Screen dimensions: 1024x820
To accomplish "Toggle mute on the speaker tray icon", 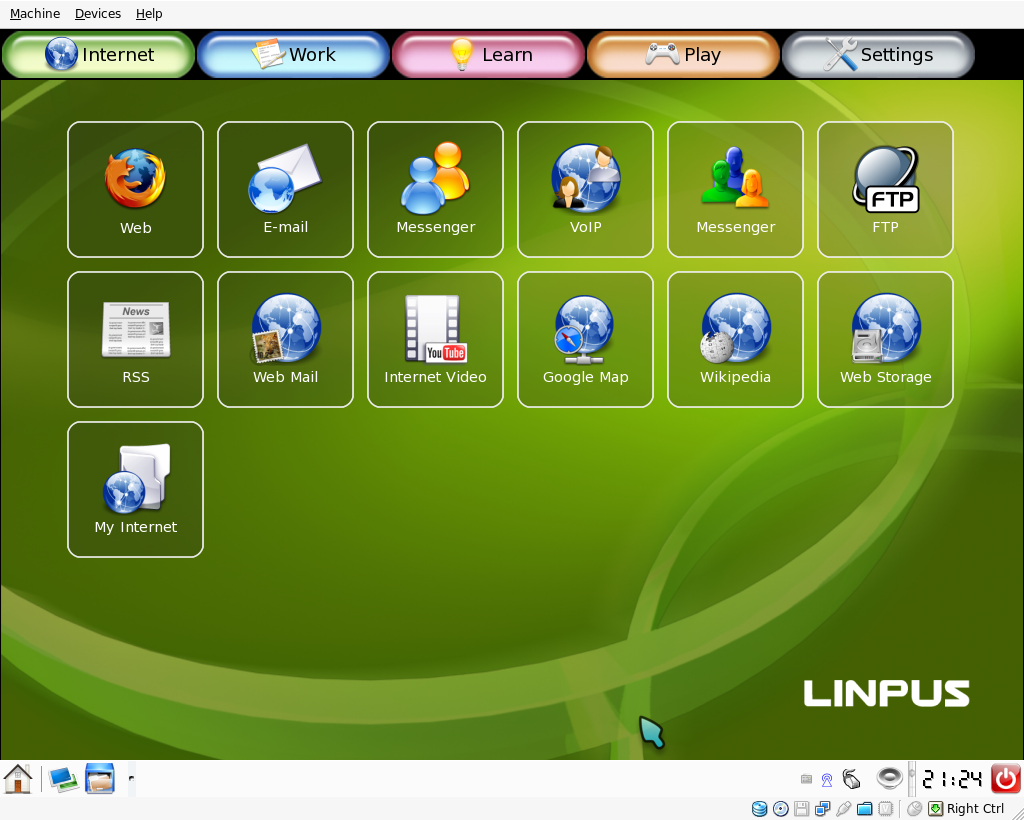I will (x=889, y=778).
